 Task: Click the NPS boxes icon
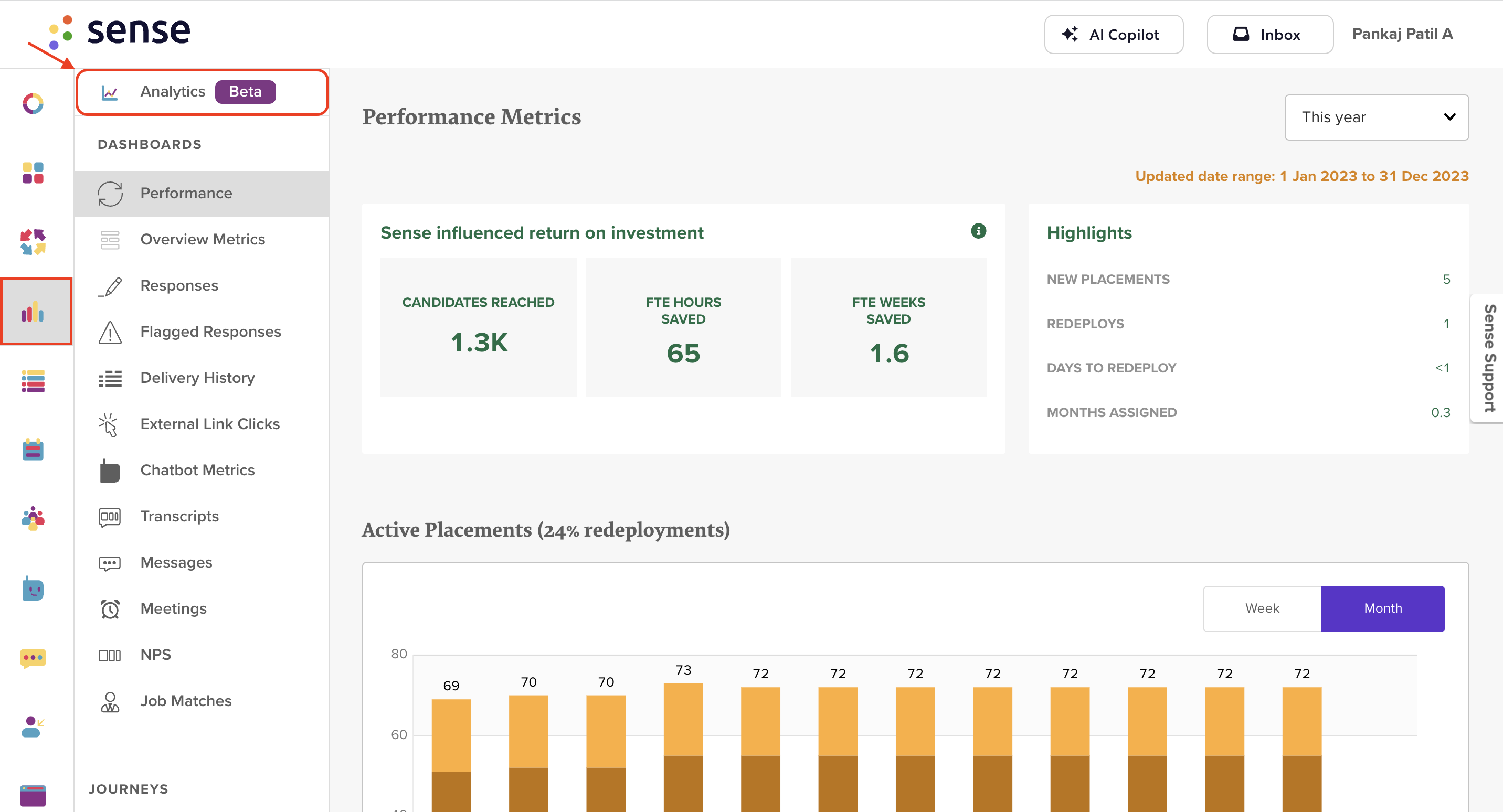[x=110, y=655]
